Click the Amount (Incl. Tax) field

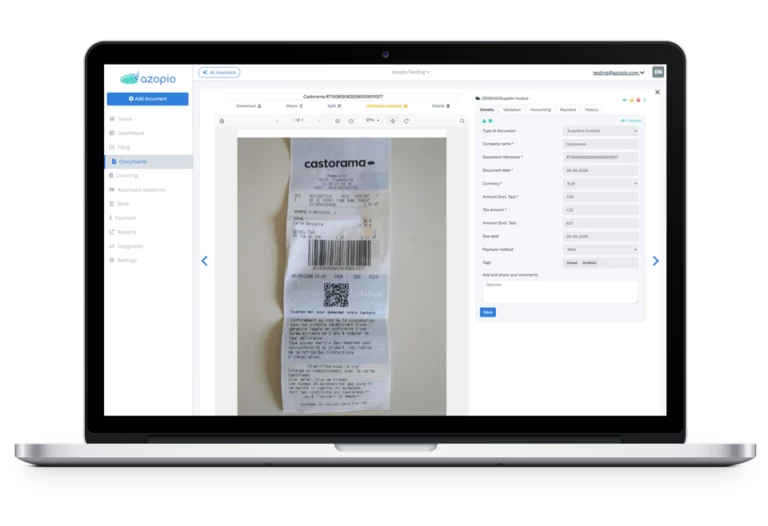(600, 197)
